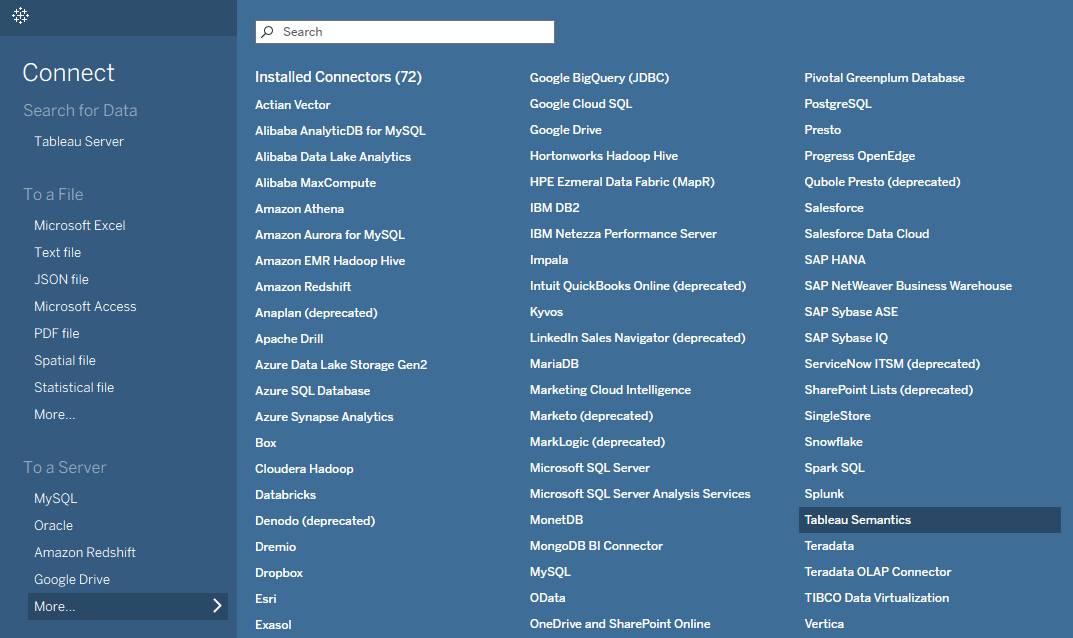Select Splunk connector
The image size is (1073, 638).
(824, 494)
